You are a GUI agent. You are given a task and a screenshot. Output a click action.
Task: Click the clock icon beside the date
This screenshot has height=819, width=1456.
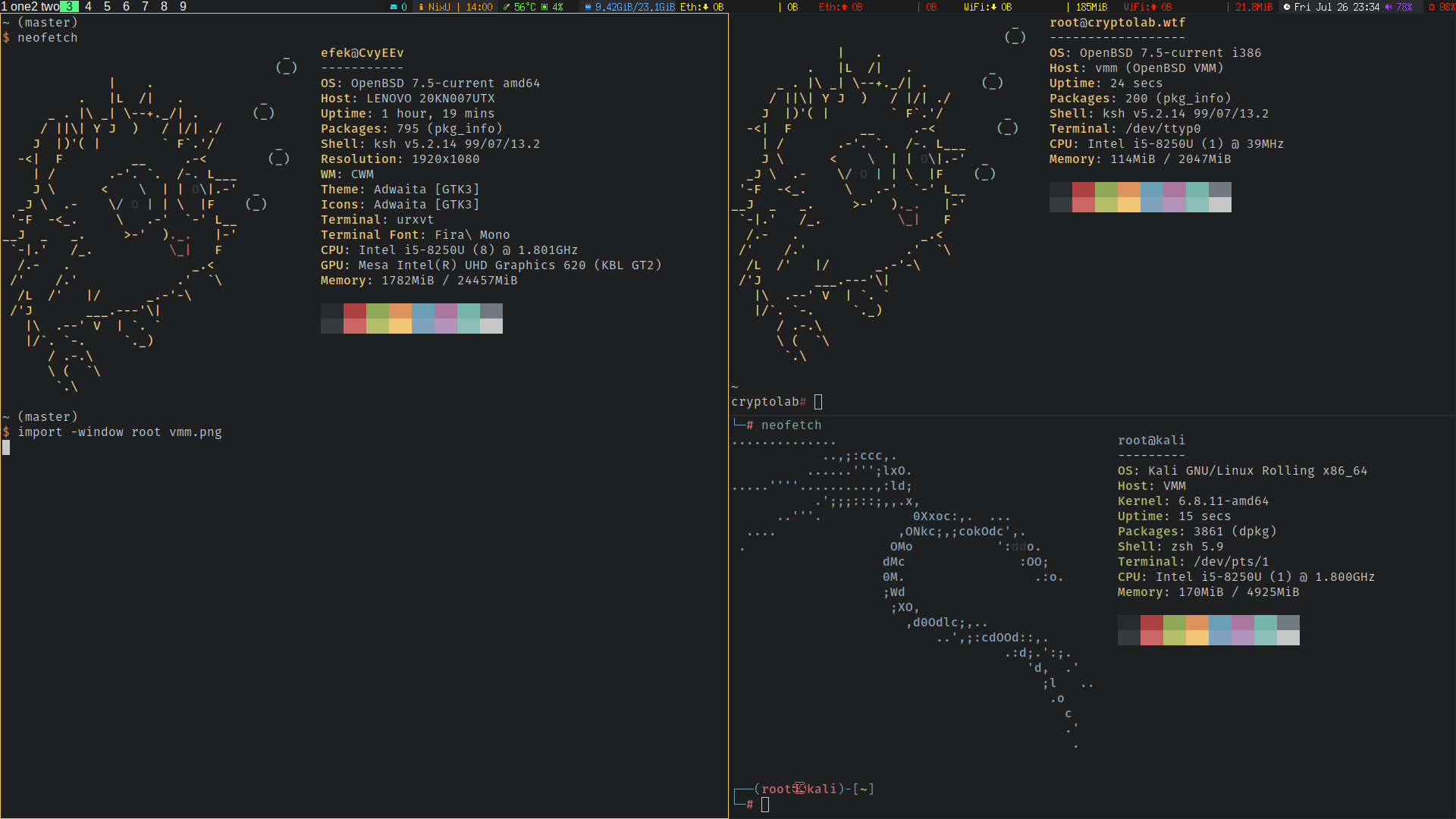point(1287,7)
